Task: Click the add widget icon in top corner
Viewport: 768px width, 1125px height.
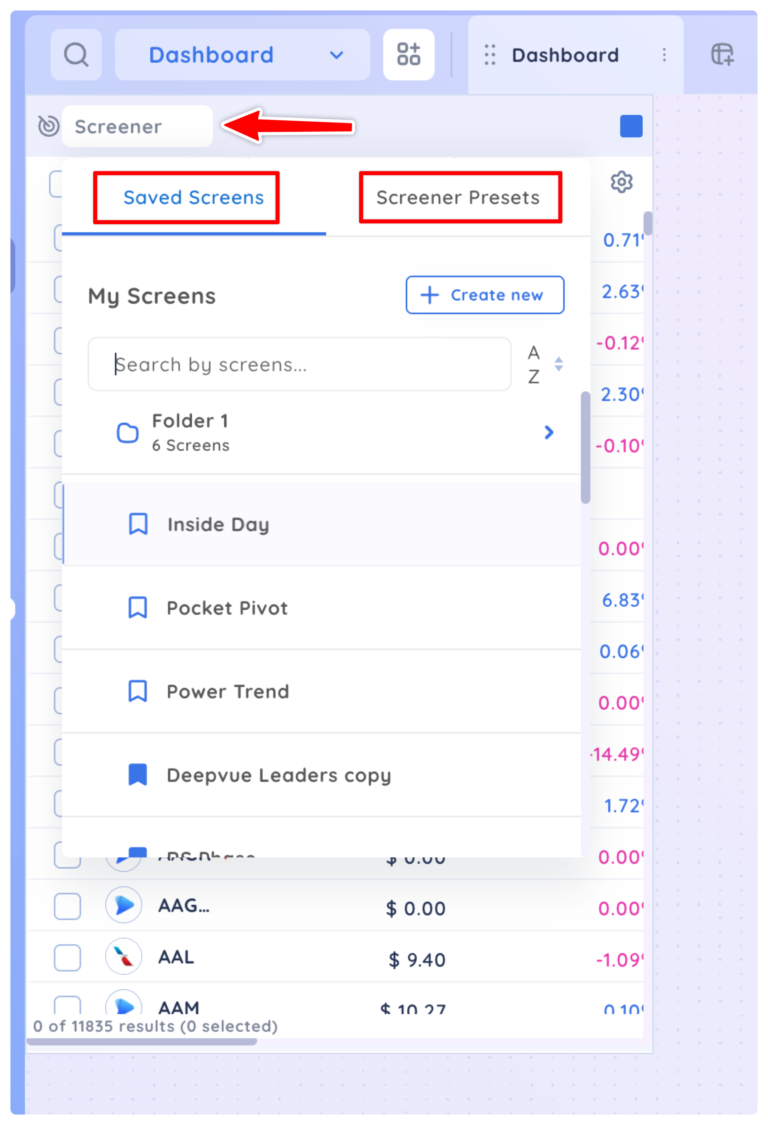Action: click(x=723, y=54)
